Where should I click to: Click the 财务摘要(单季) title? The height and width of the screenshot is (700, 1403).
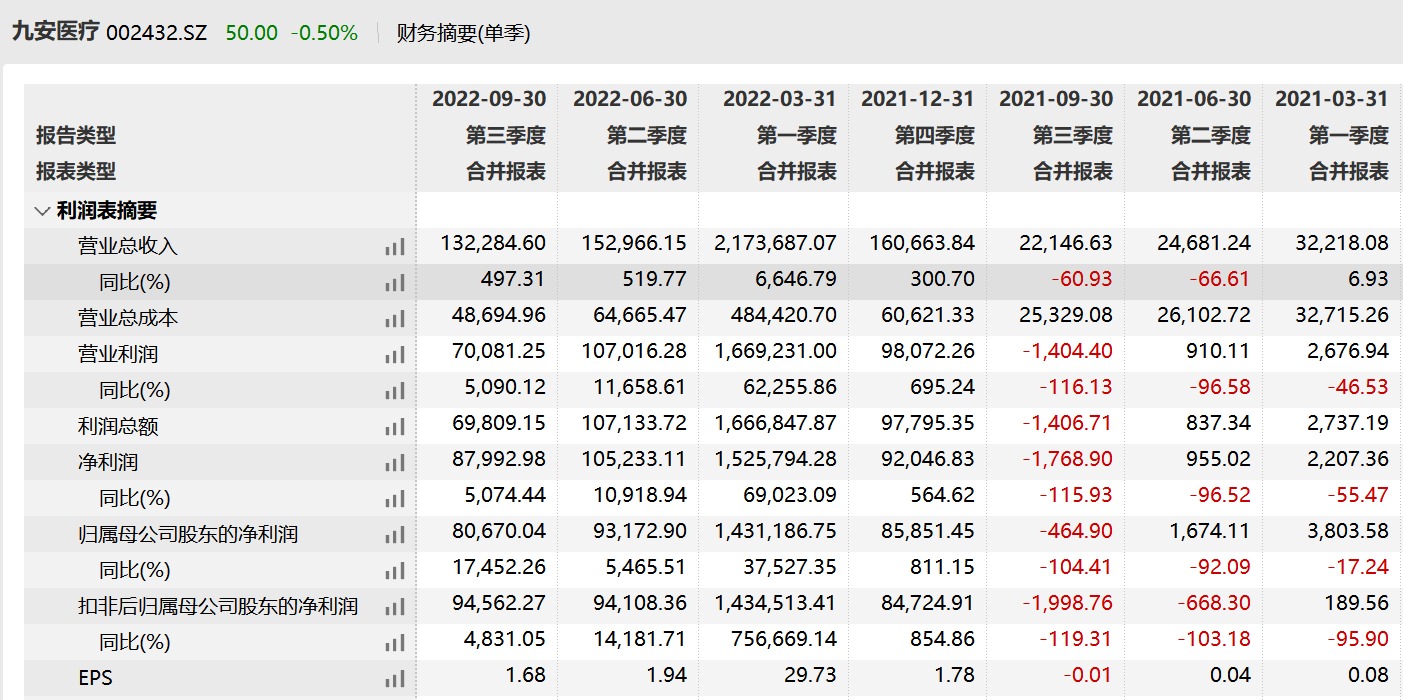tap(463, 33)
